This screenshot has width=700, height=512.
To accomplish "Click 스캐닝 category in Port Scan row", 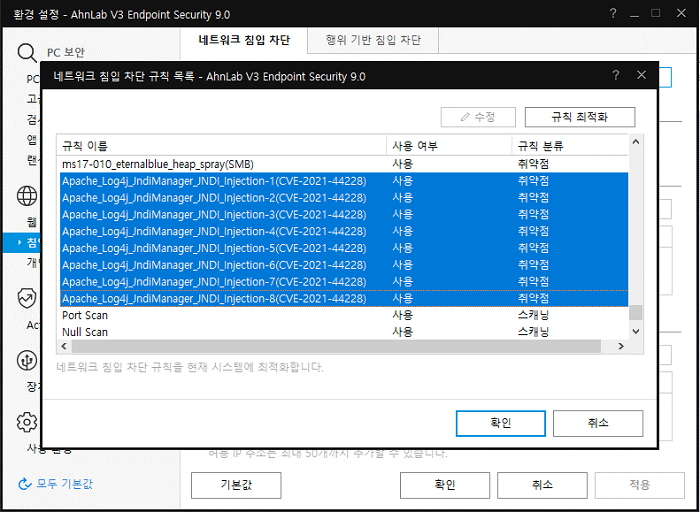I will click(x=533, y=316).
